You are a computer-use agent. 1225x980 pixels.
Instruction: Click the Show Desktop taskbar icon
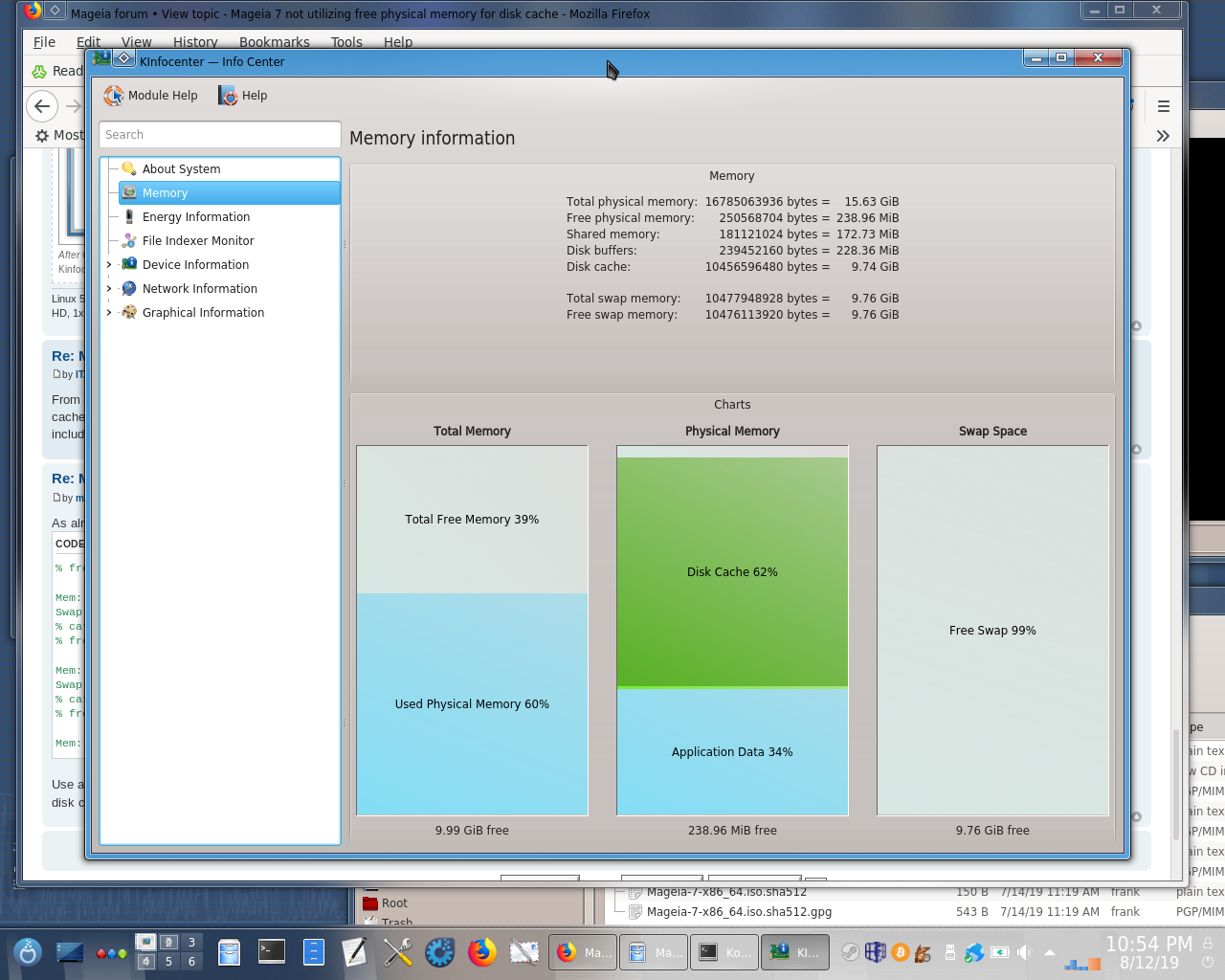[x=70, y=952]
